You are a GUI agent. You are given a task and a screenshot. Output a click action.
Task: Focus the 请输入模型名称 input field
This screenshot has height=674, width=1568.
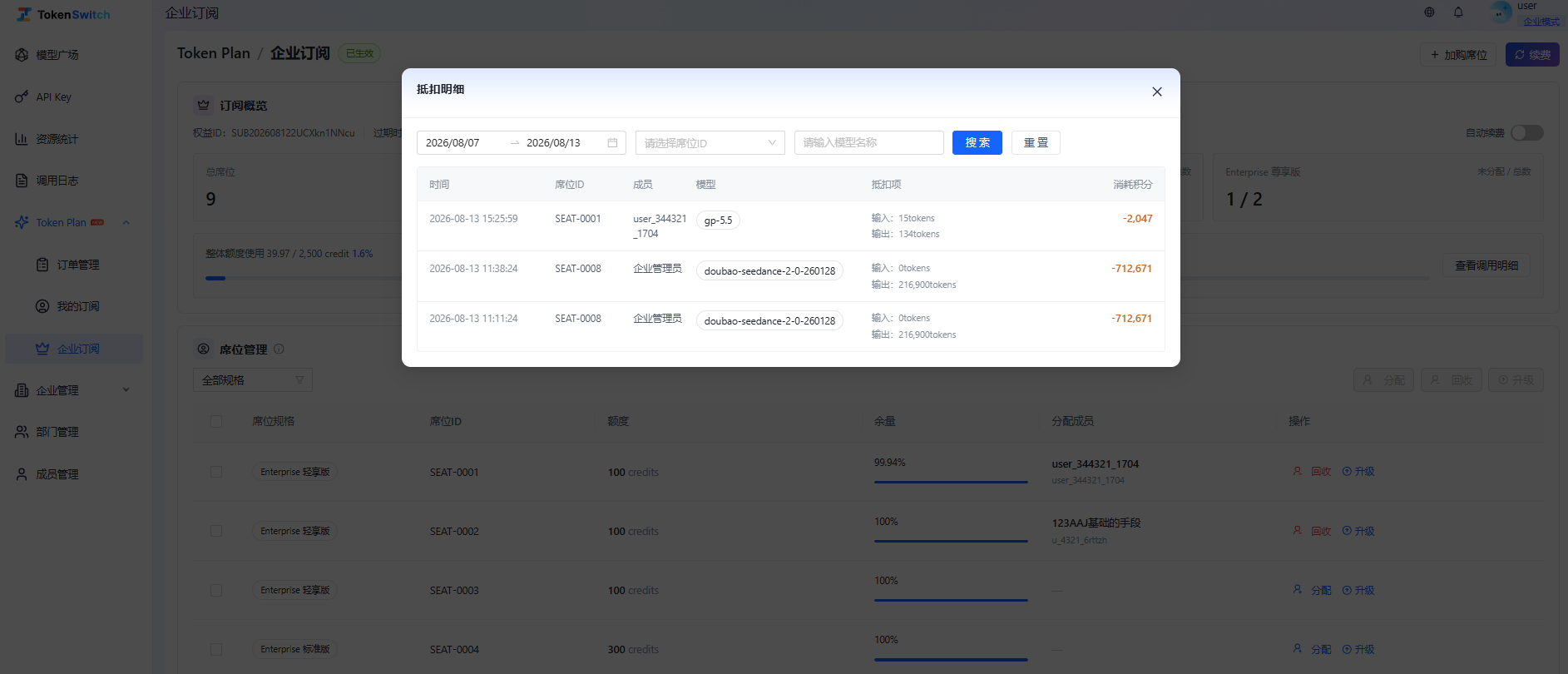pos(869,143)
